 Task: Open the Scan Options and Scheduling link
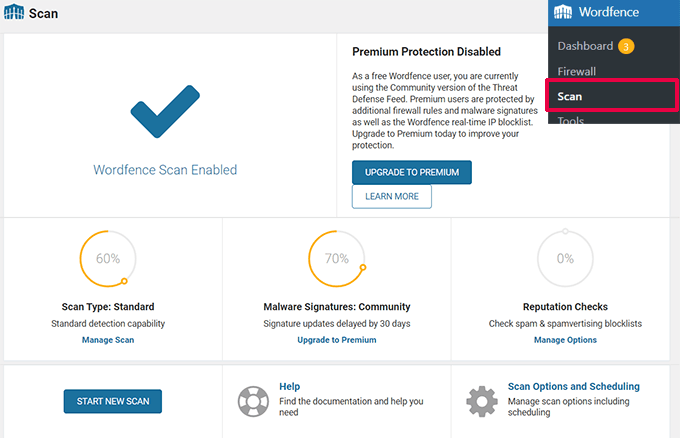tap(573, 386)
